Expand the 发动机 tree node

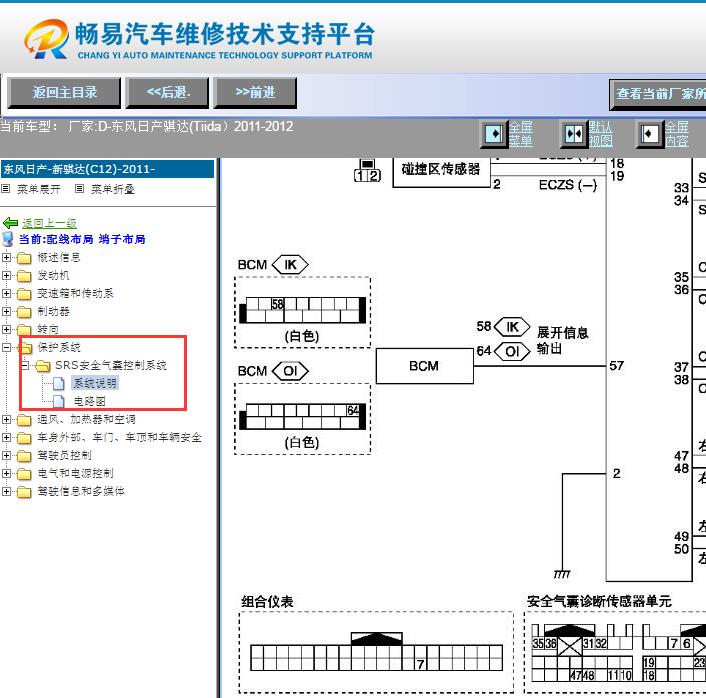[6, 276]
